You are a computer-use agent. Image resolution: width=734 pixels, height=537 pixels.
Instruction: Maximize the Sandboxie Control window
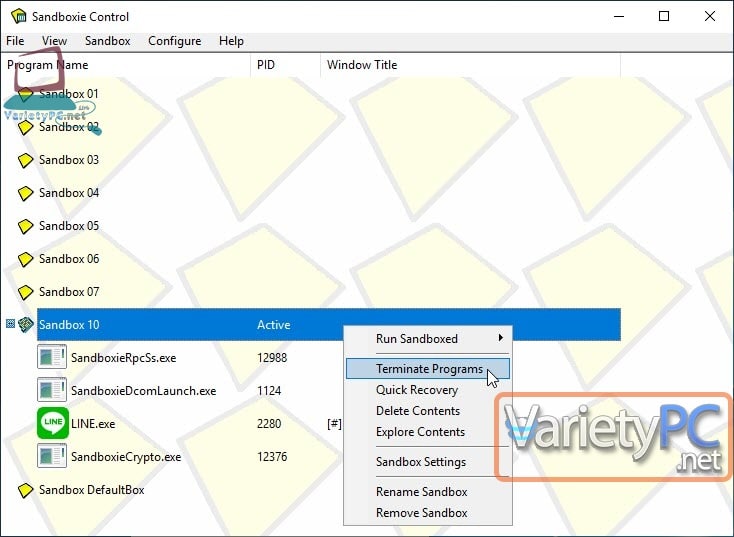(664, 16)
